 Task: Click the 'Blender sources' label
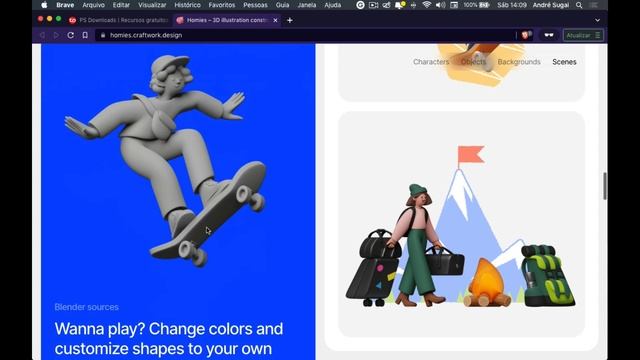[x=87, y=307]
